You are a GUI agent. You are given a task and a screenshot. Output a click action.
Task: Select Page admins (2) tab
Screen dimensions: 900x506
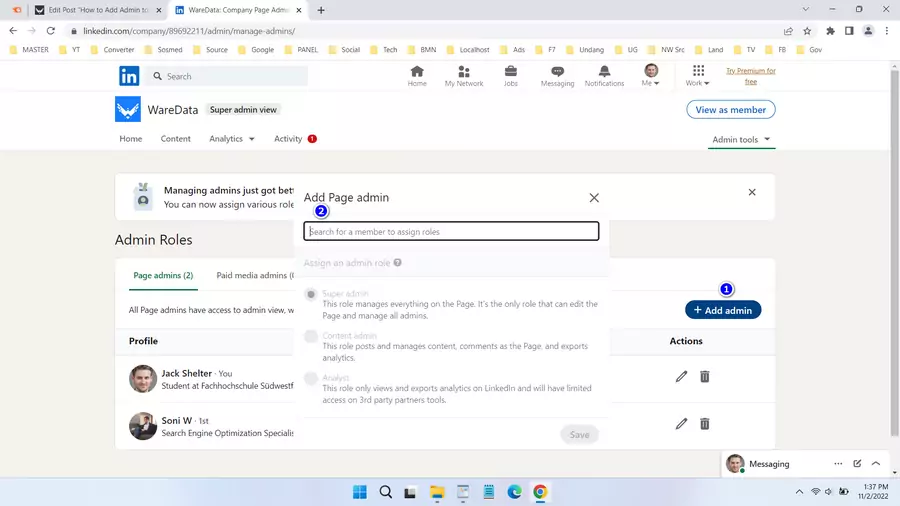[163, 275]
